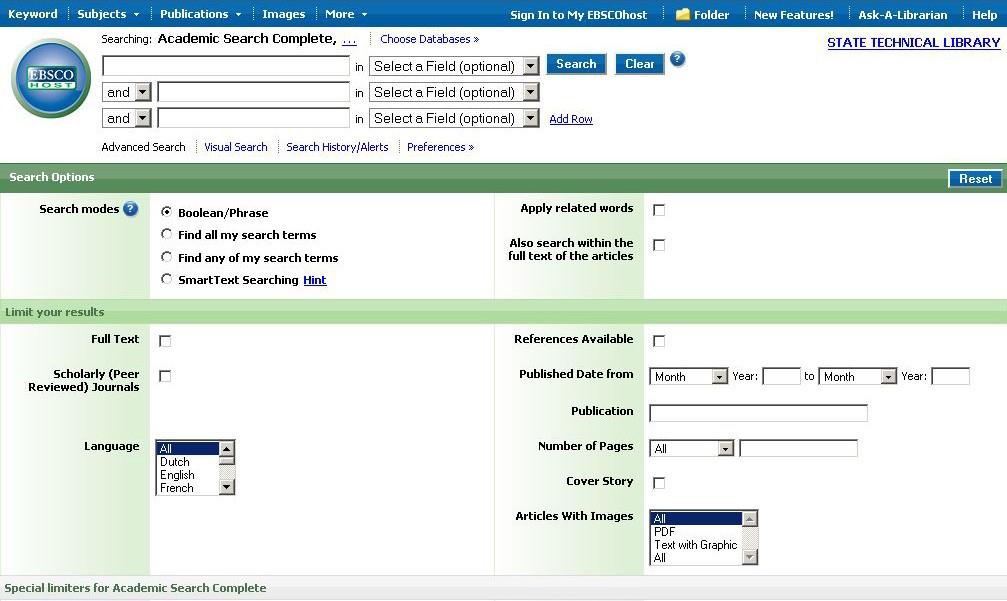Open the Keyword menu item
1007x601 pixels.
(x=33, y=13)
